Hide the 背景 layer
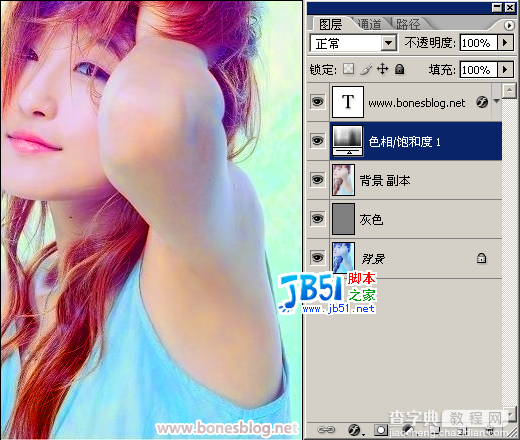Image resolution: width=520 pixels, height=440 pixels. point(317,258)
